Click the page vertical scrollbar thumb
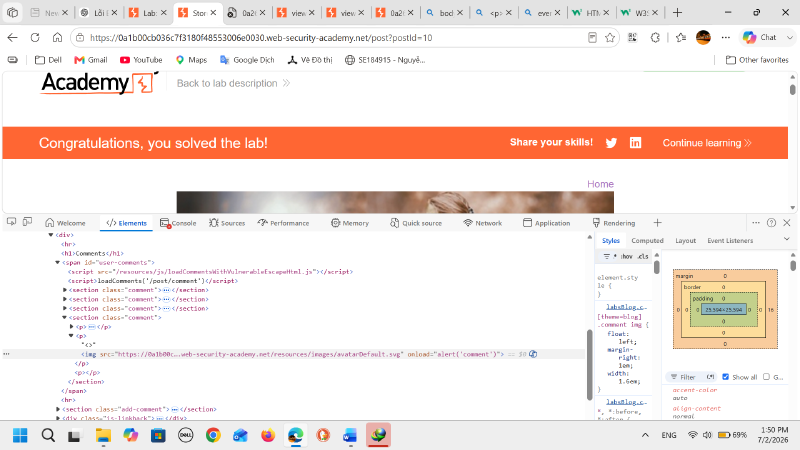Image resolution: width=800 pixels, height=450 pixels. (792, 89)
